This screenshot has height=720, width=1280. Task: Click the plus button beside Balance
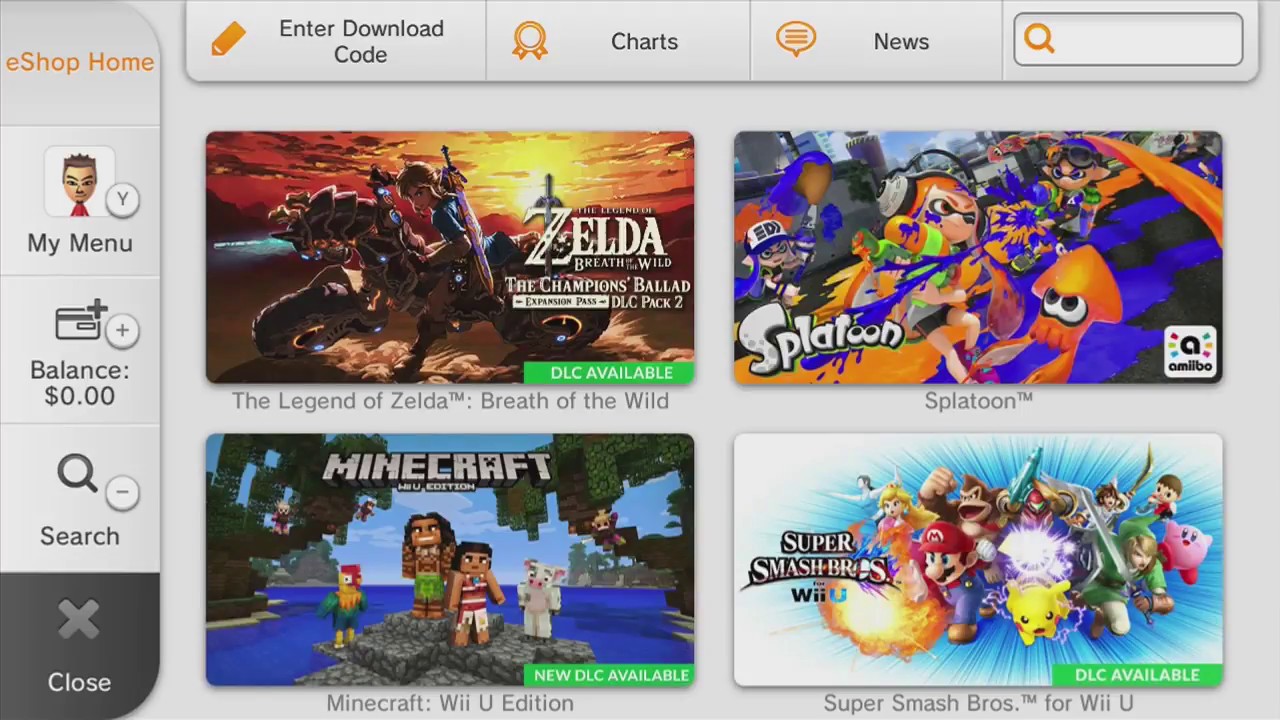pos(122,330)
